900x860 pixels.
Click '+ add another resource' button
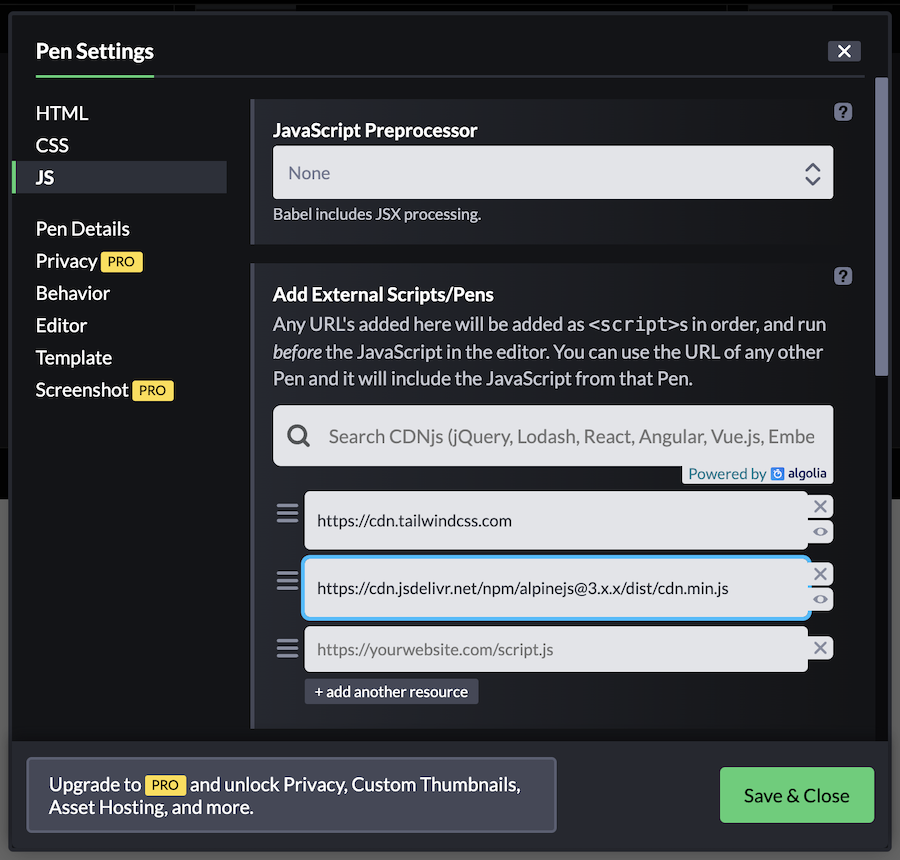click(x=391, y=691)
